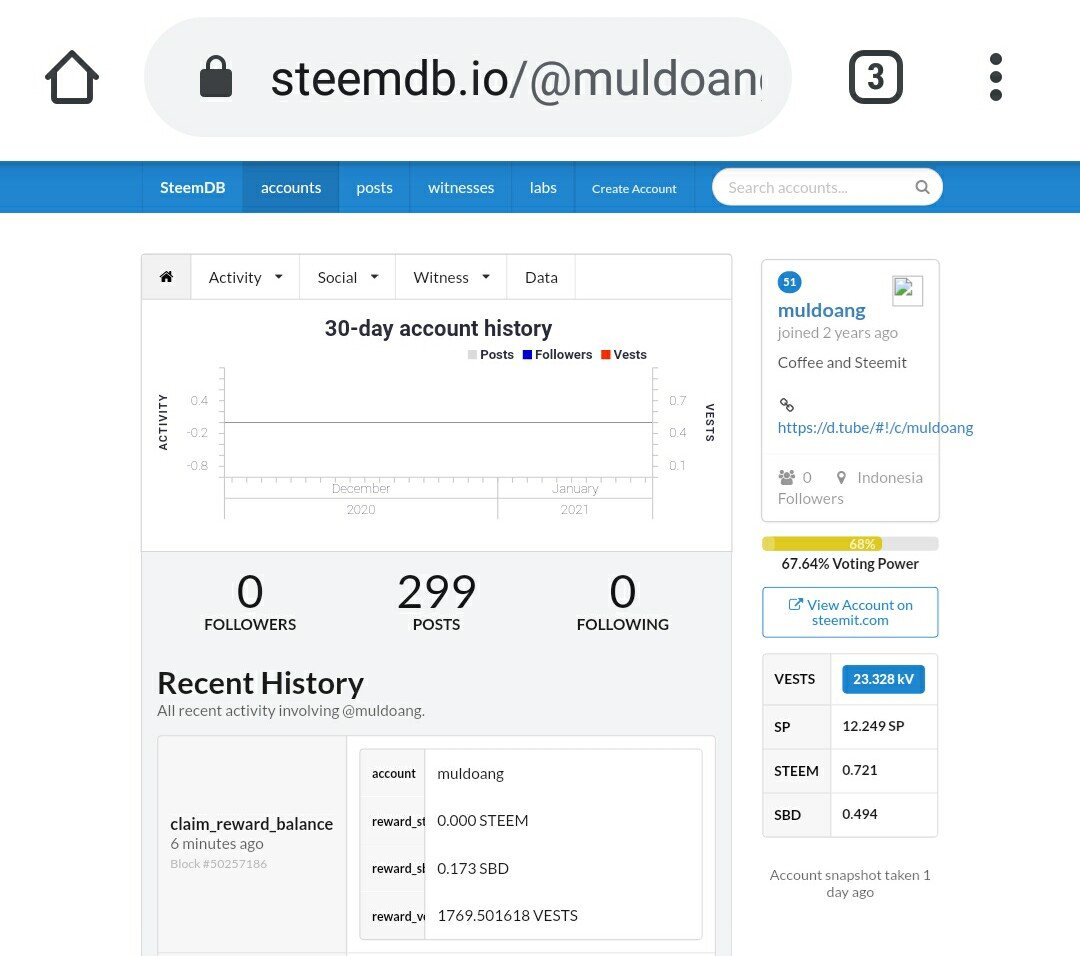Click the January label on the chart axis
Screen dimensions: 1080x956
(x=575, y=488)
